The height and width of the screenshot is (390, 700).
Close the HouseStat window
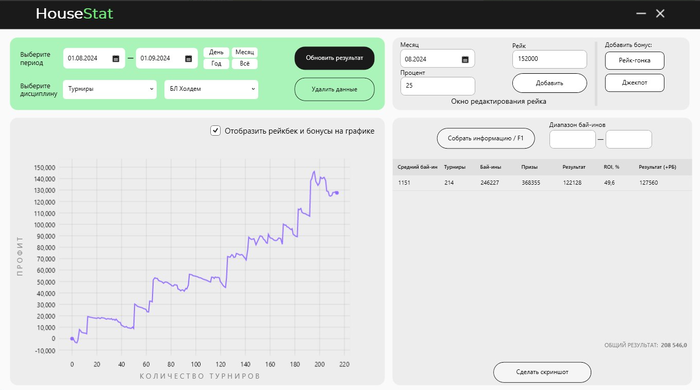click(x=660, y=13)
